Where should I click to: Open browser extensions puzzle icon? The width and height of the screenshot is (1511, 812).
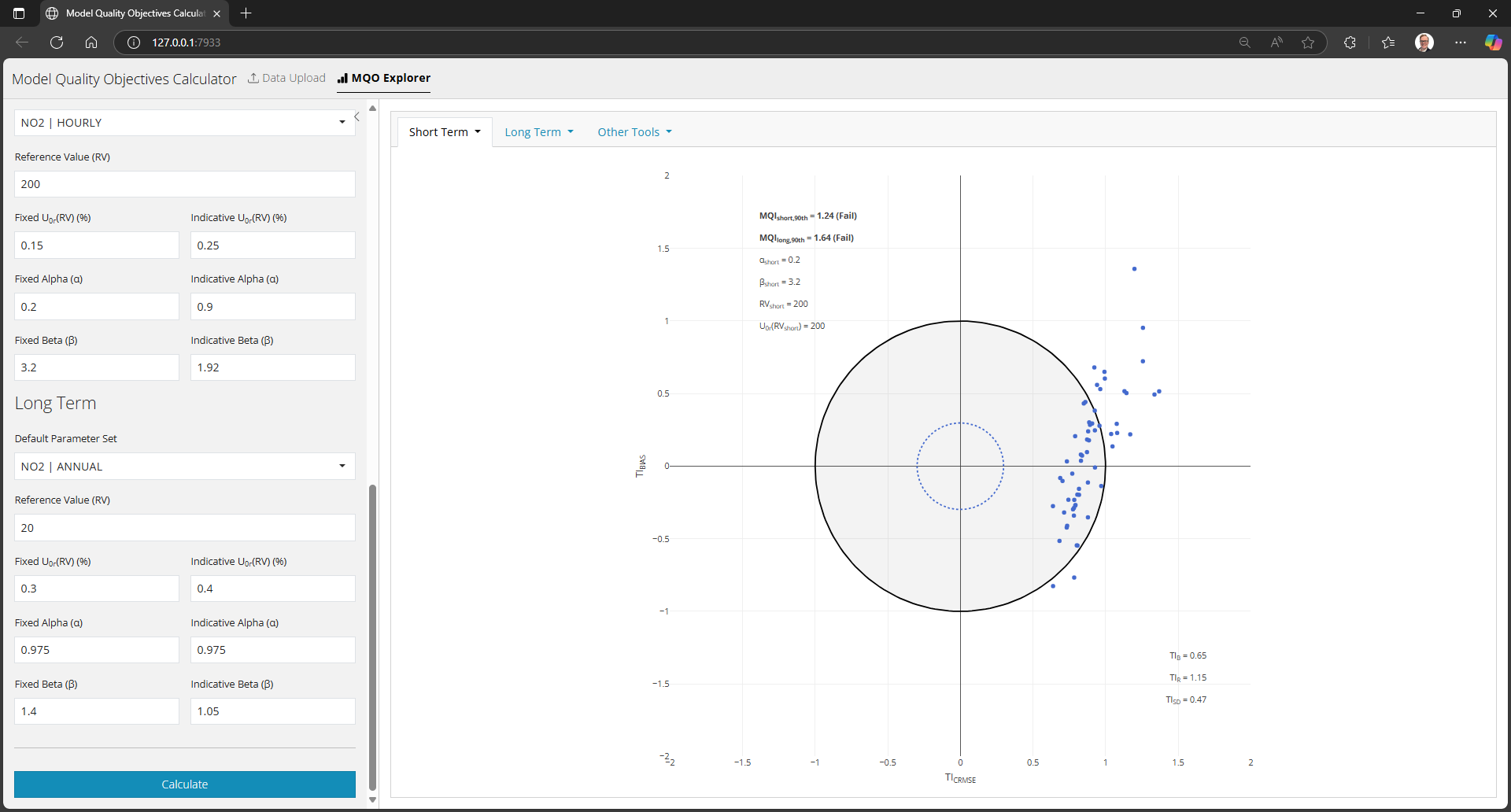point(1350,42)
